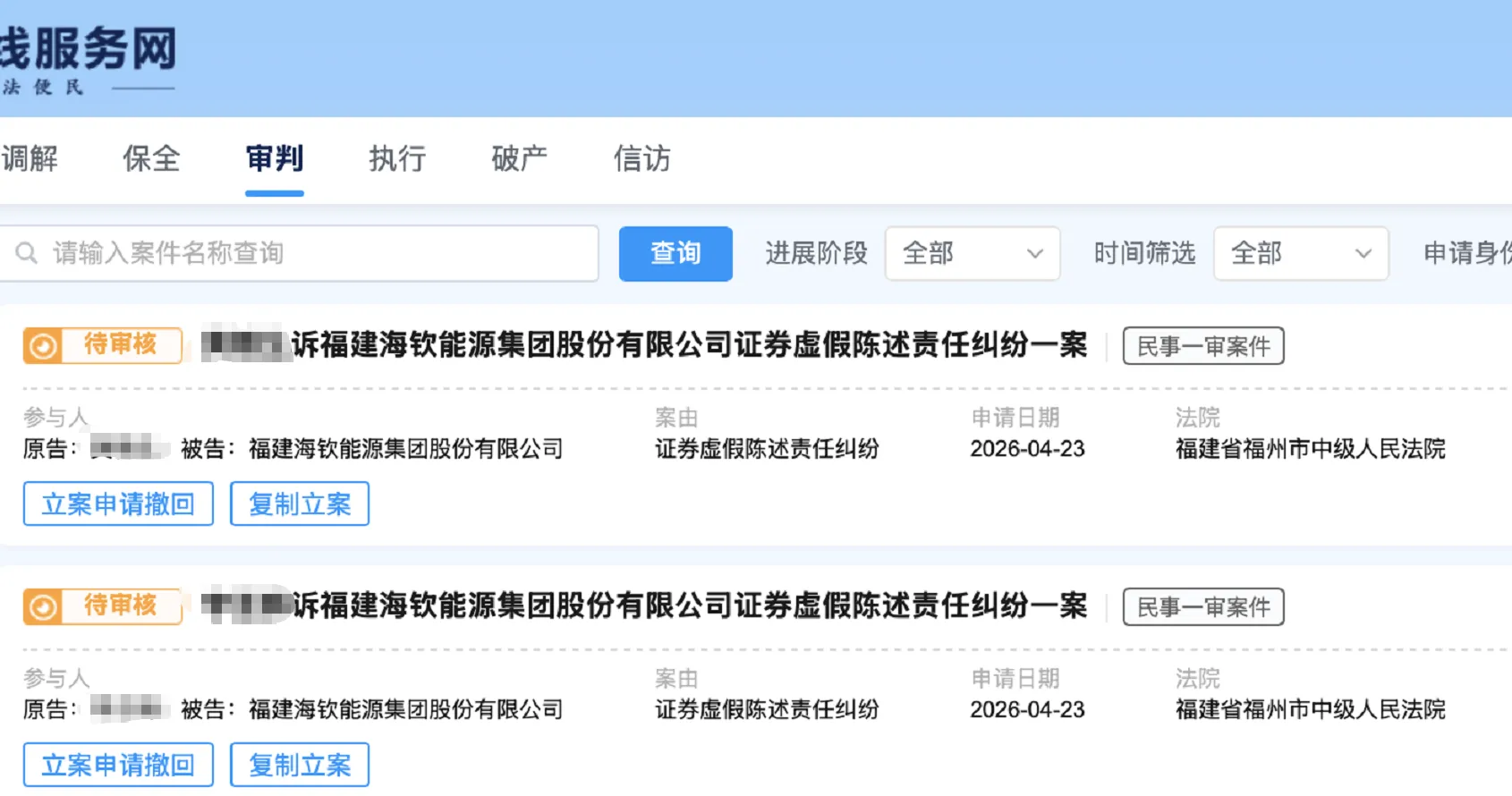This screenshot has height=796, width=1512.
Task: Open the 进展阶段 dropdown
Action: pyautogui.click(x=973, y=254)
